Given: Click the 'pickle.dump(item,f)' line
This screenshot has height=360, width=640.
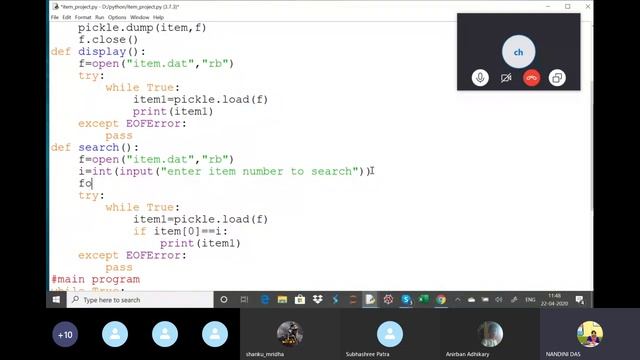Looking at the screenshot, I should (142, 28).
